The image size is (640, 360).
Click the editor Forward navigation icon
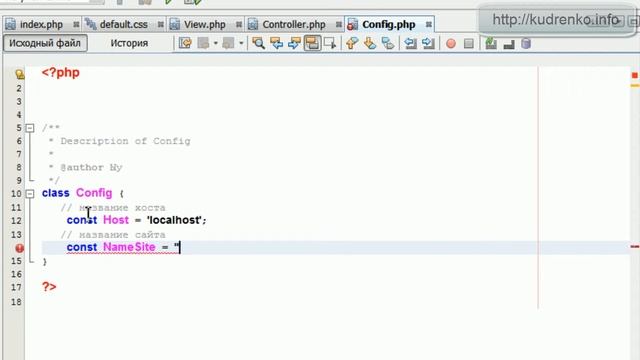[228, 43]
